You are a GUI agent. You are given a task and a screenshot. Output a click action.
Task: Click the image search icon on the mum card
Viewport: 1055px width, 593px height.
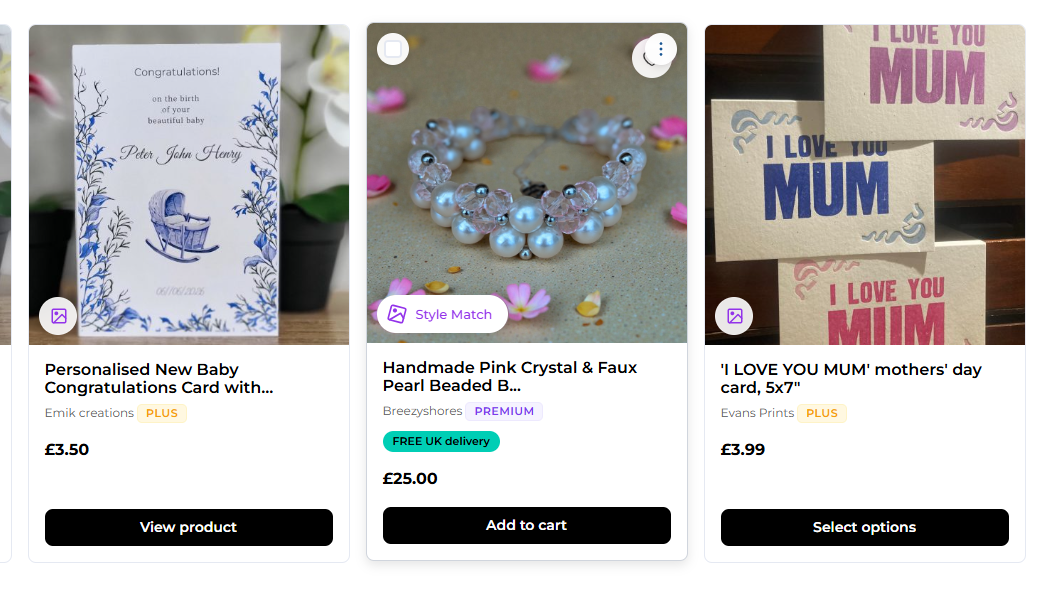click(734, 316)
